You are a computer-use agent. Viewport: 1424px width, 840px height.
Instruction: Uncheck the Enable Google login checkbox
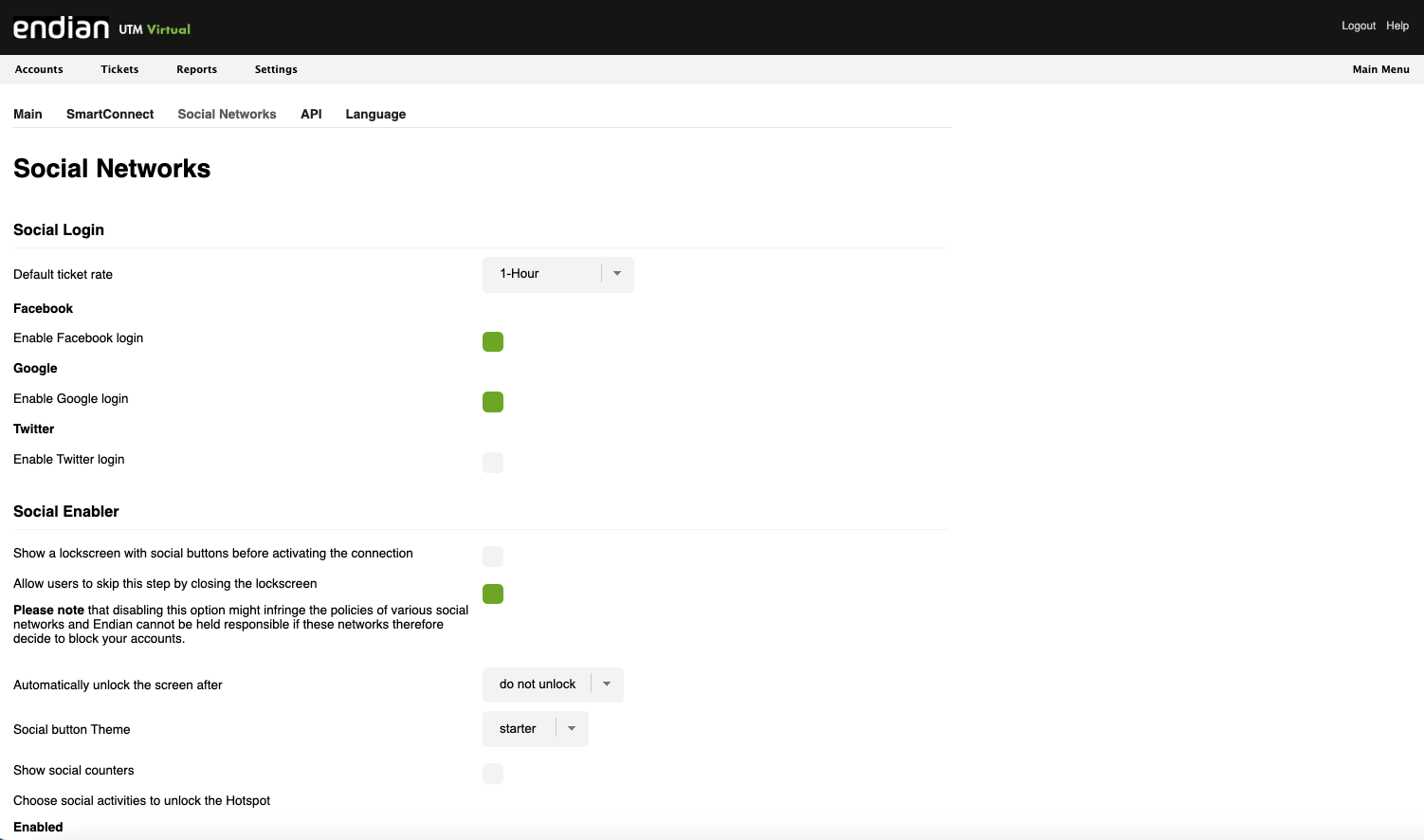pyautogui.click(x=493, y=402)
